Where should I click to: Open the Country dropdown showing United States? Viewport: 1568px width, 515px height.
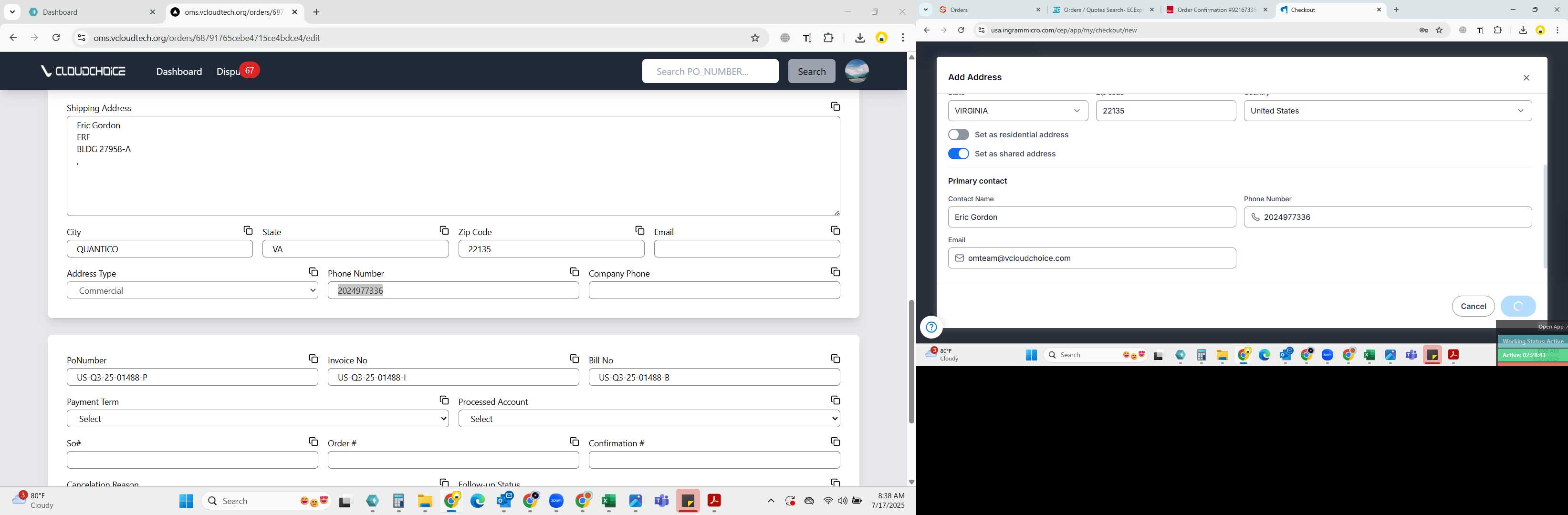coord(1387,111)
